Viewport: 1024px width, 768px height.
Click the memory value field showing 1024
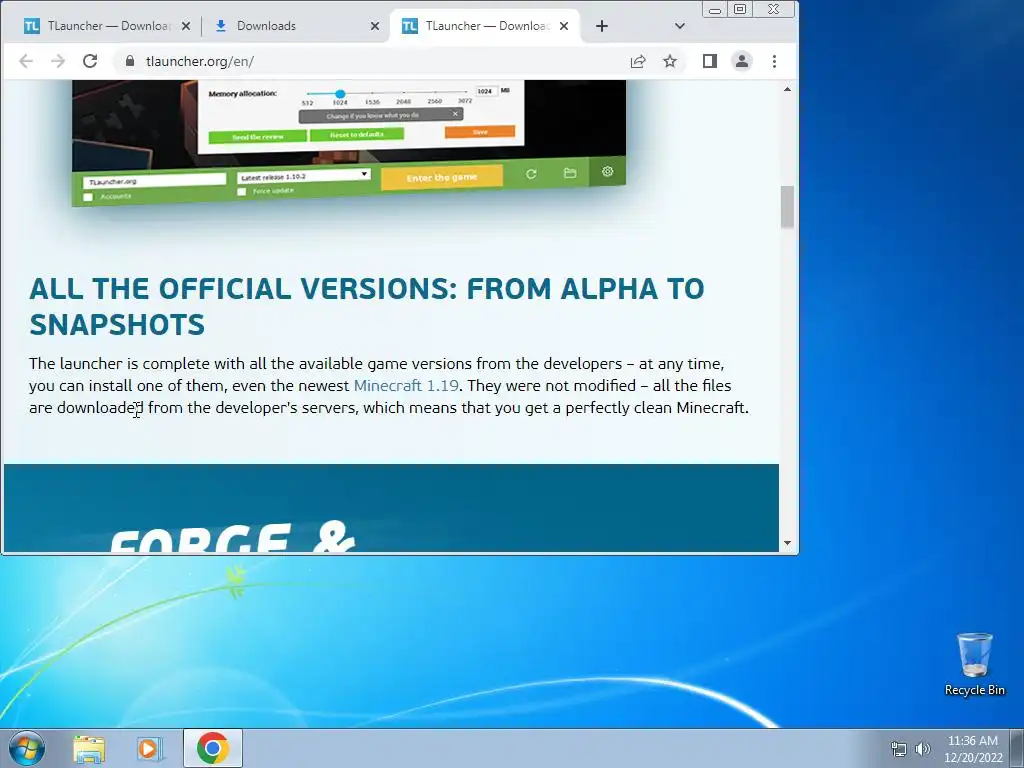click(x=487, y=91)
